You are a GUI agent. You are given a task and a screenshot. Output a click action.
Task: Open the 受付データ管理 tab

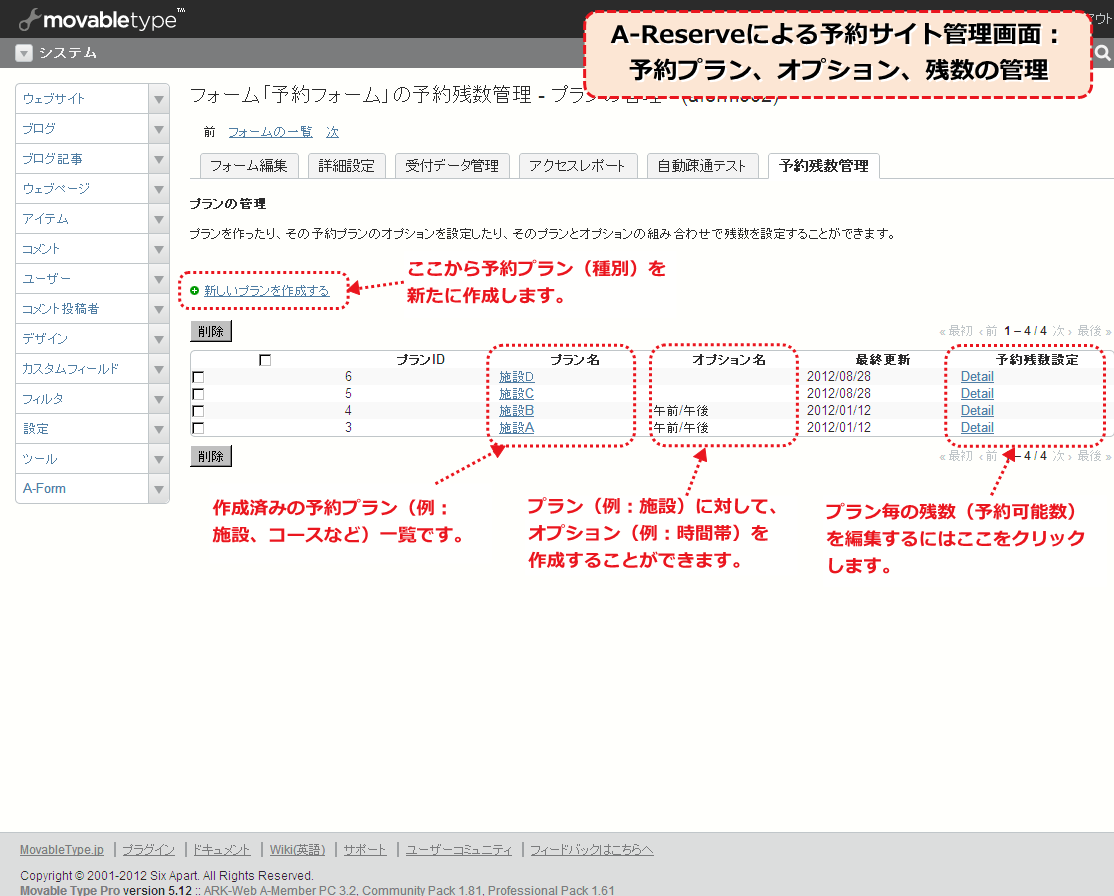click(x=452, y=166)
